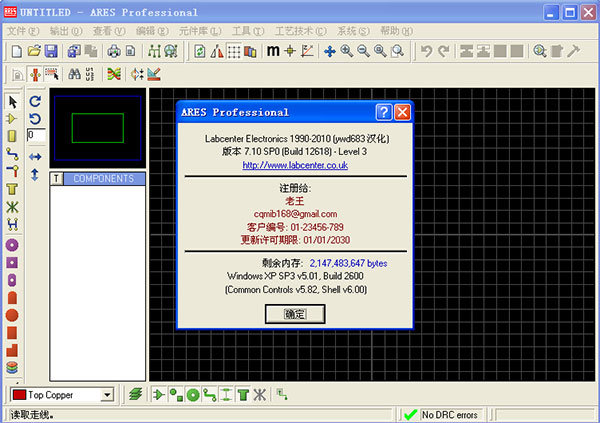The height and width of the screenshot is (423, 600).
Task: Click the No DRC errors status indicator
Action: point(442,415)
